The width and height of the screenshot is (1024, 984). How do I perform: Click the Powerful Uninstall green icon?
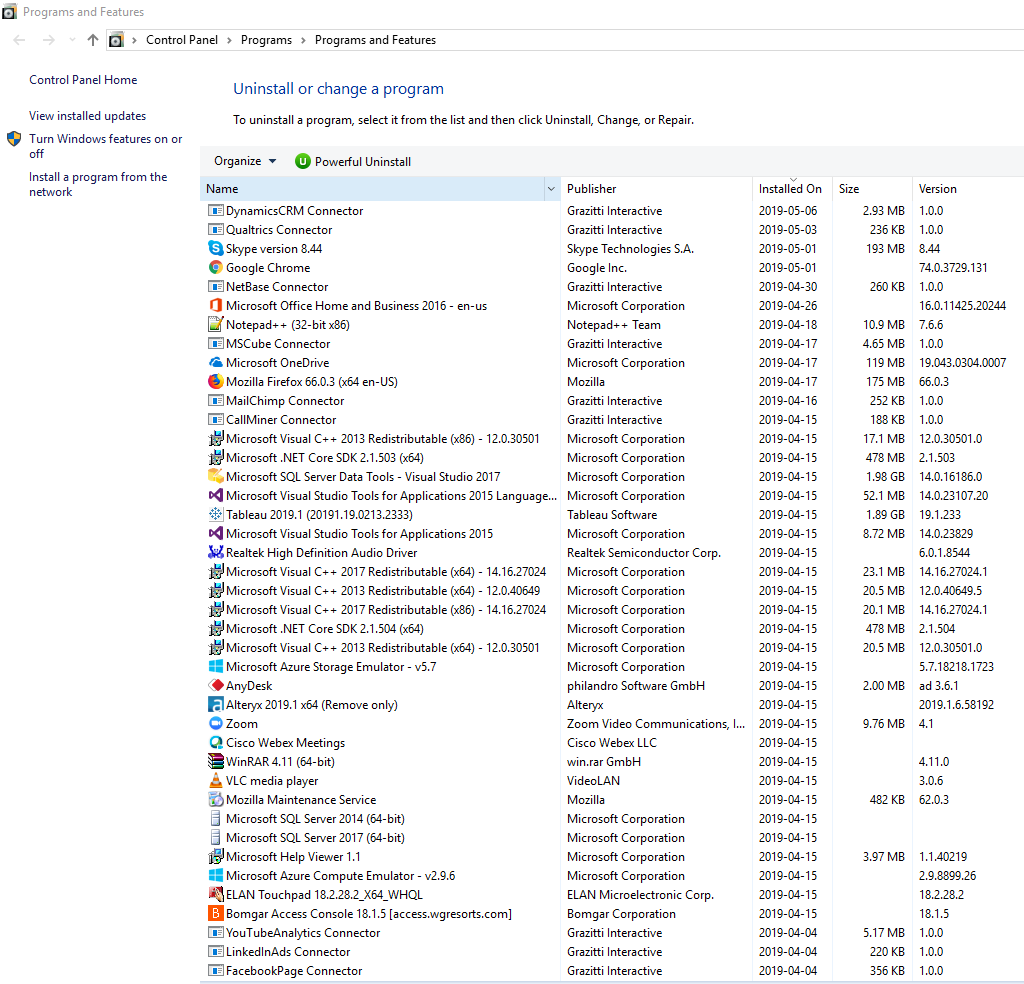point(302,161)
